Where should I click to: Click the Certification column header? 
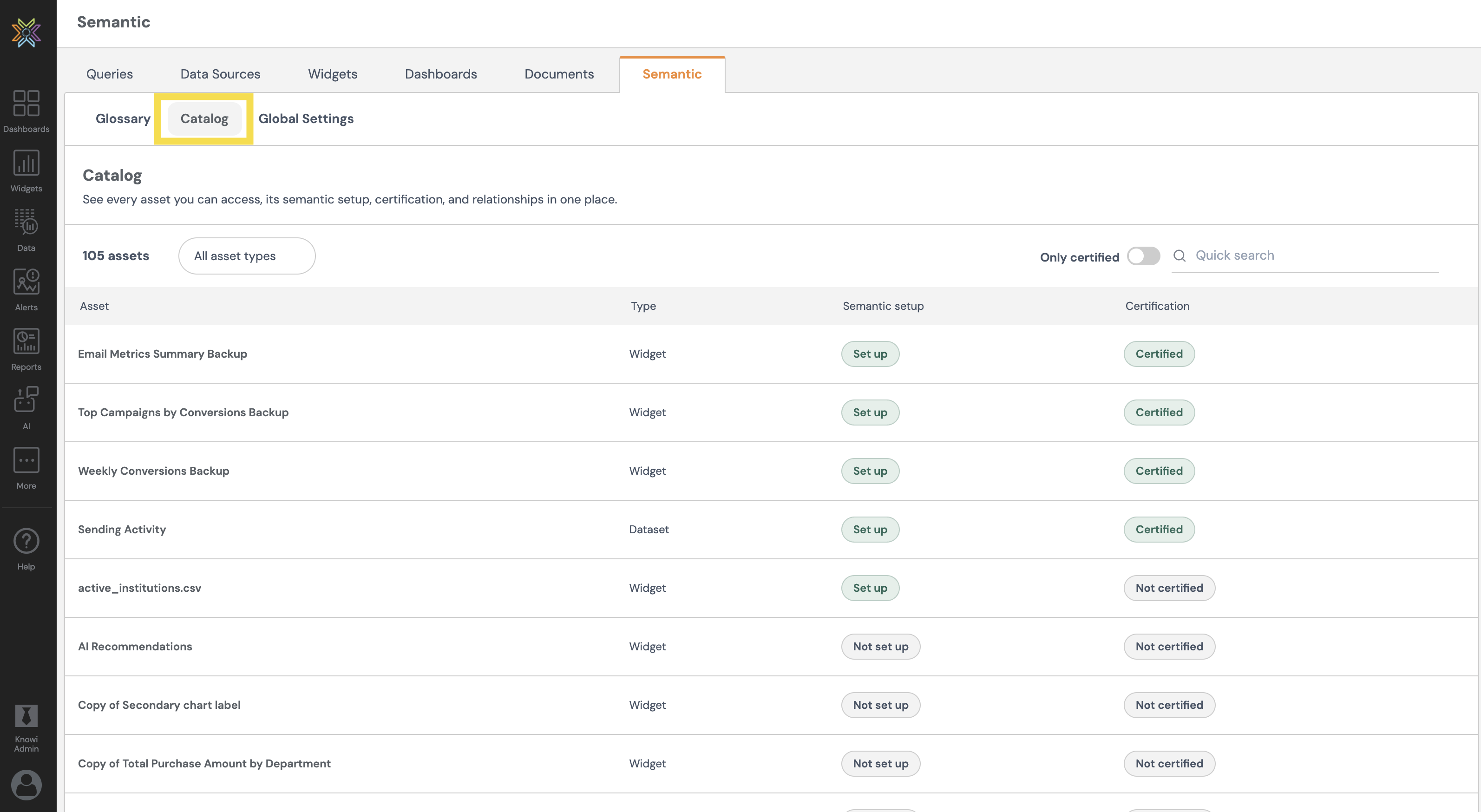point(1157,306)
